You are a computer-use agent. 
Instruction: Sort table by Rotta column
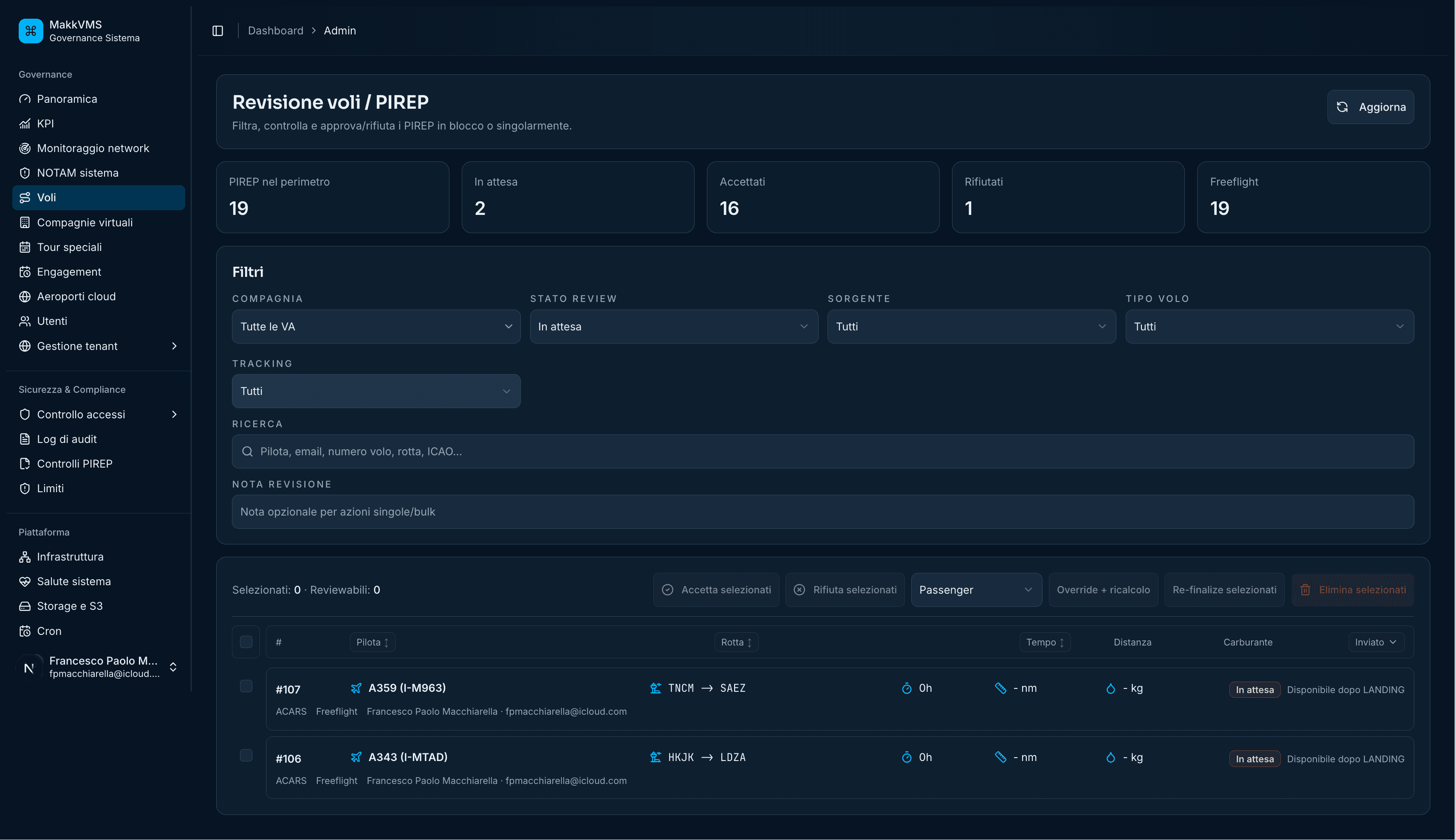736,642
